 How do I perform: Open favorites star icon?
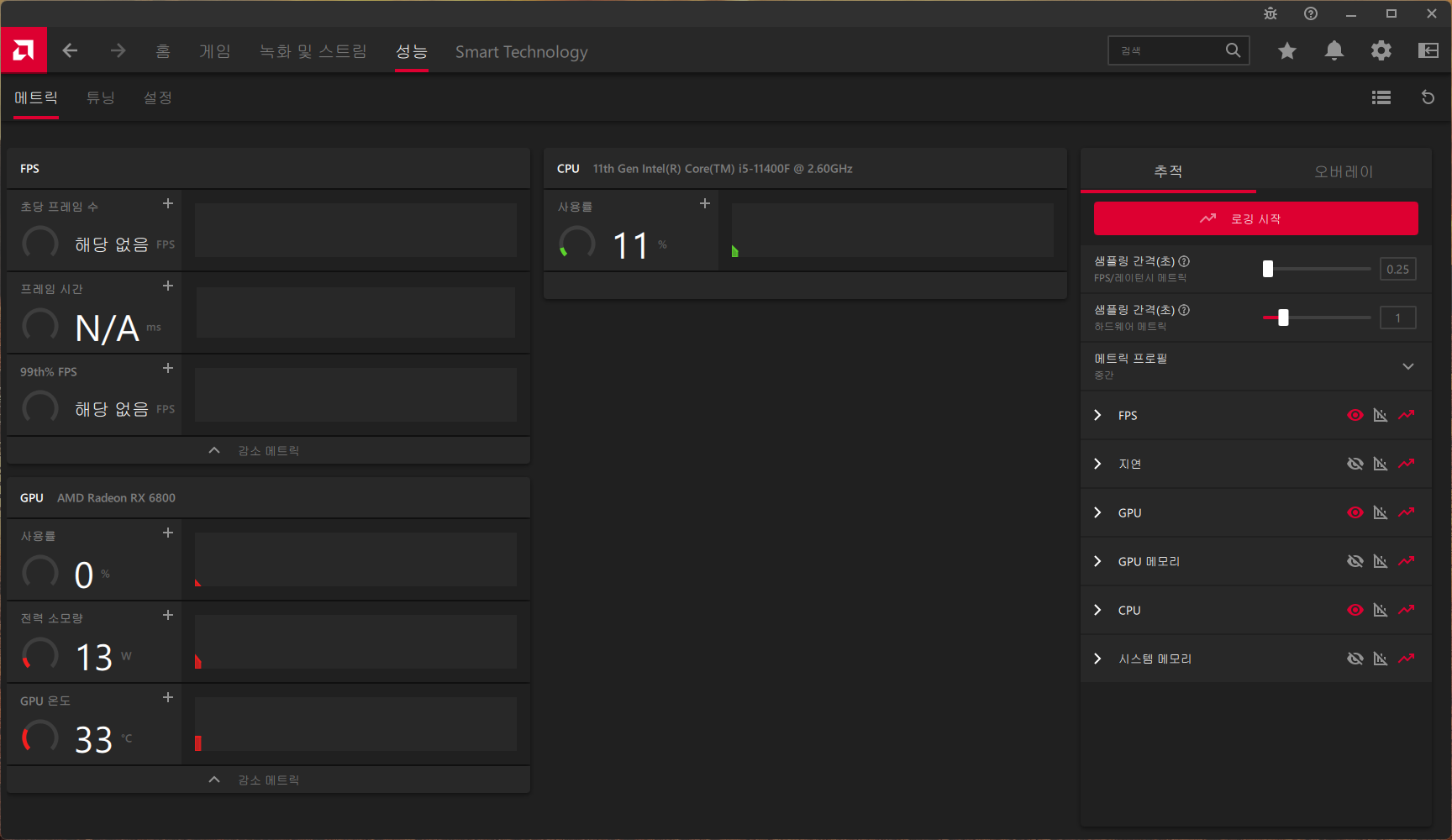click(x=1287, y=51)
